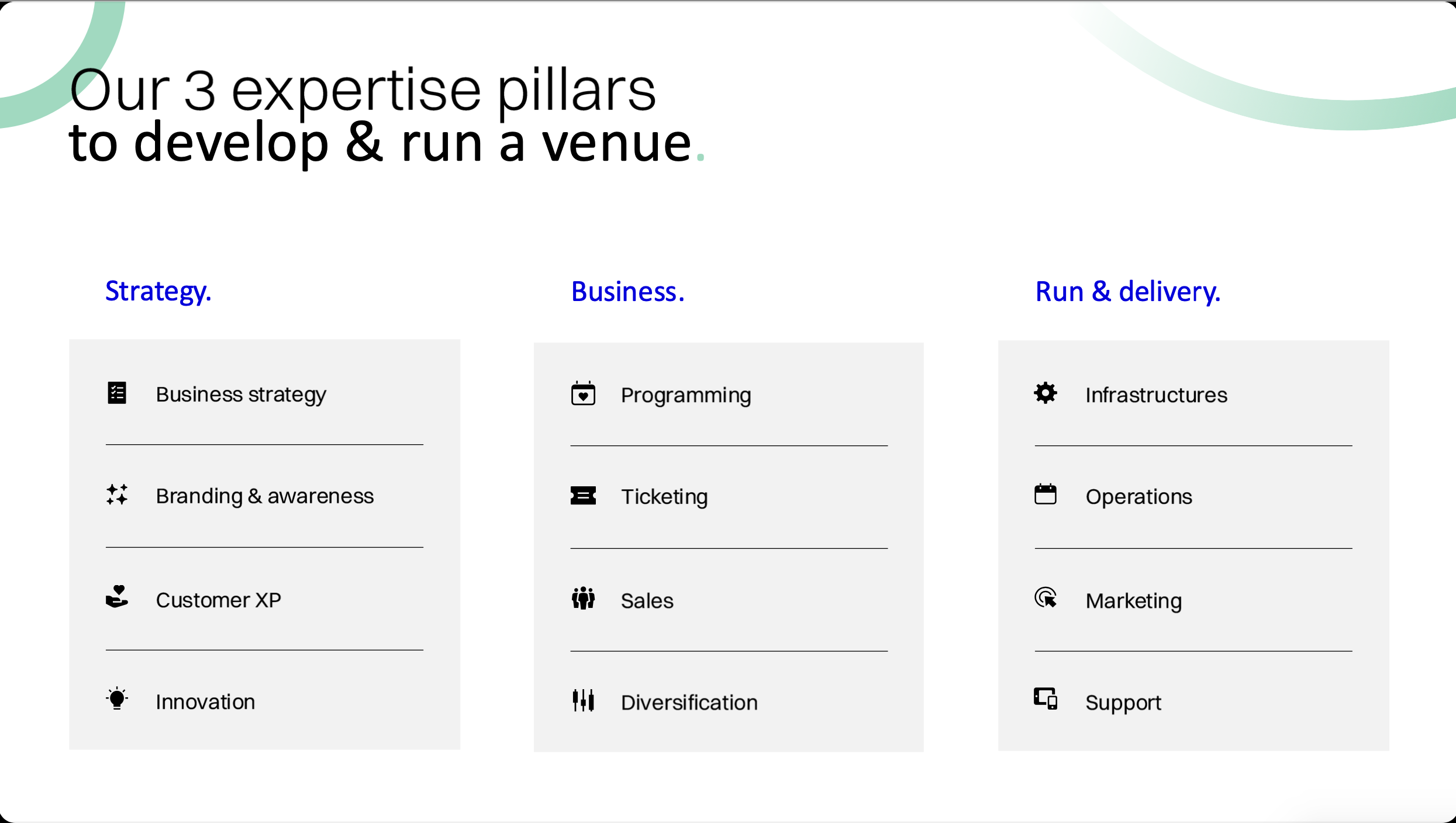The width and height of the screenshot is (1456, 823).
Task: Select the gear icon beside Infrastructures
Action: coord(1046,393)
